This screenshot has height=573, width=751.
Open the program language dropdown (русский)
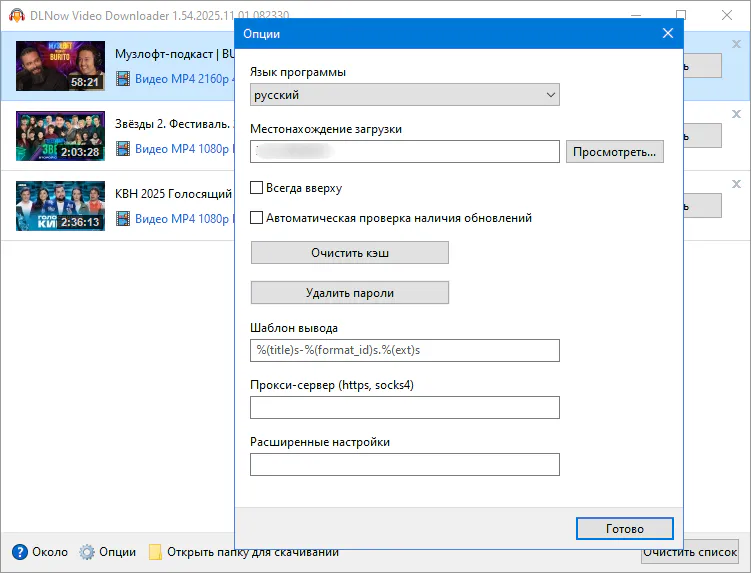click(404, 95)
